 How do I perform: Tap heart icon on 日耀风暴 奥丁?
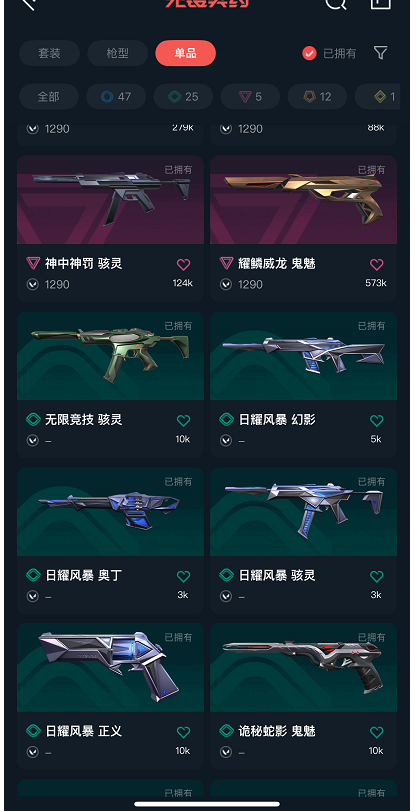(x=183, y=576)
